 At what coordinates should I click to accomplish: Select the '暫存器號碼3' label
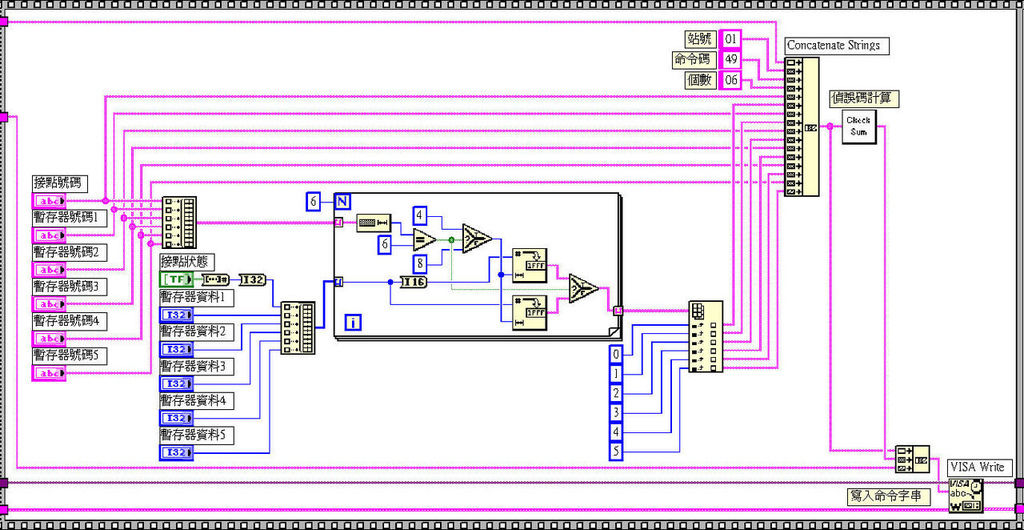point(70,287)
